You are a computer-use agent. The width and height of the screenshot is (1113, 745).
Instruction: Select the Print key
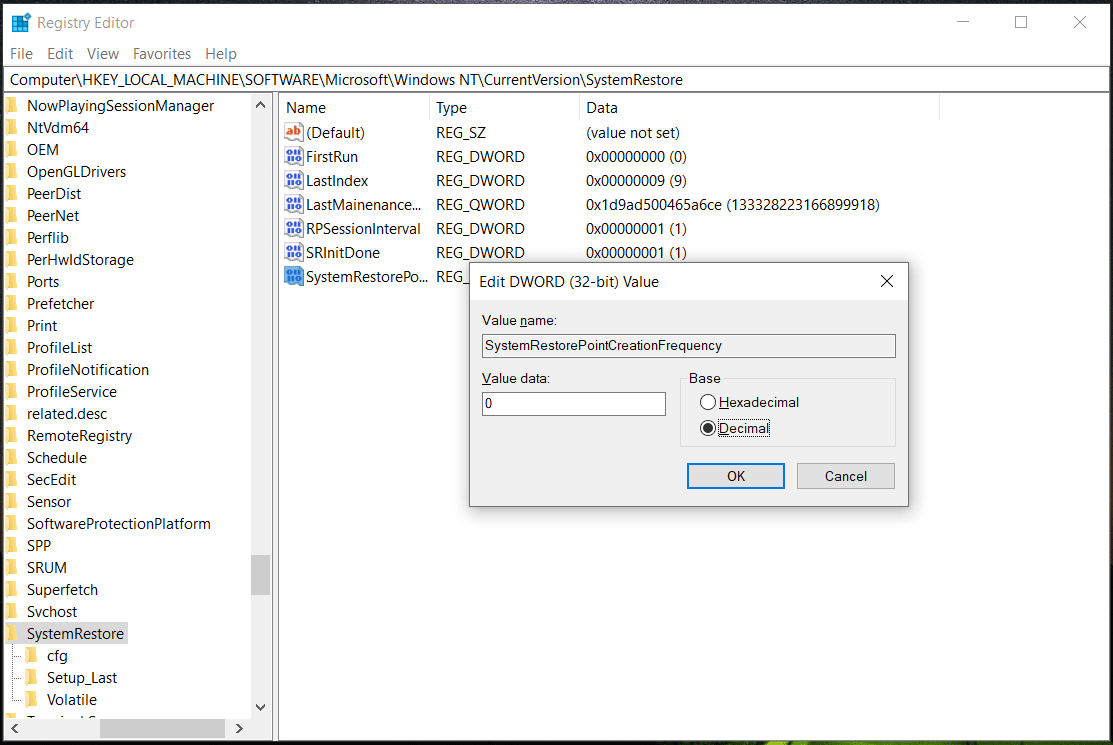click(42, 326)
